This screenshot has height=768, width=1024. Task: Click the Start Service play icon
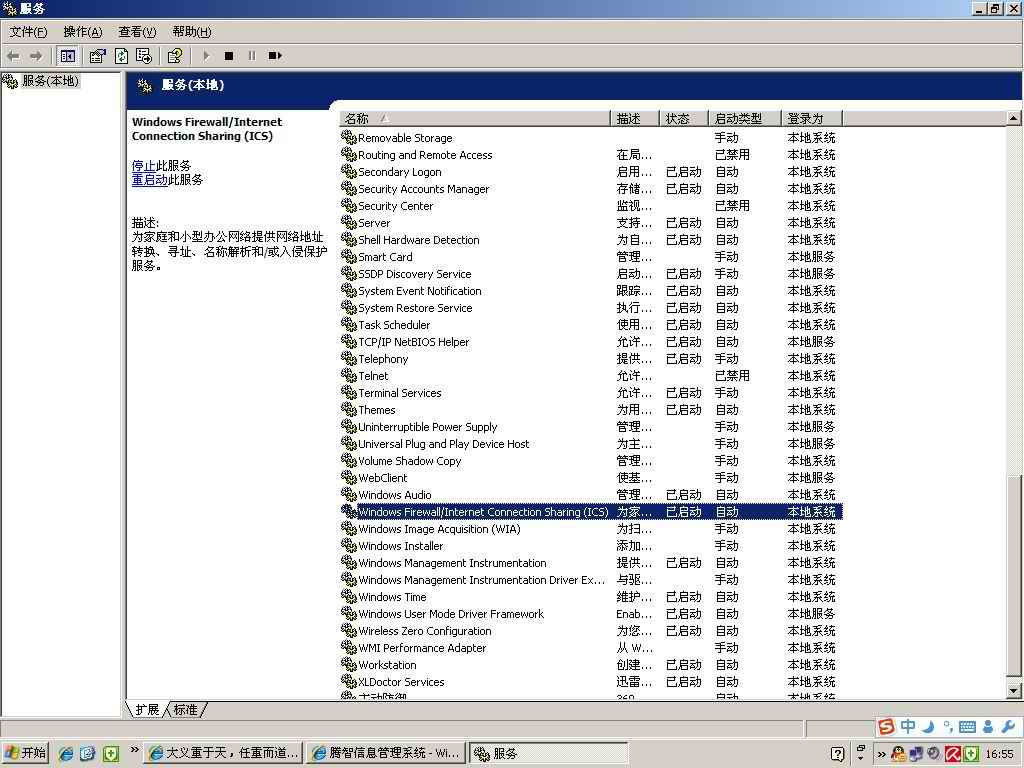click(x=206, y=56)
